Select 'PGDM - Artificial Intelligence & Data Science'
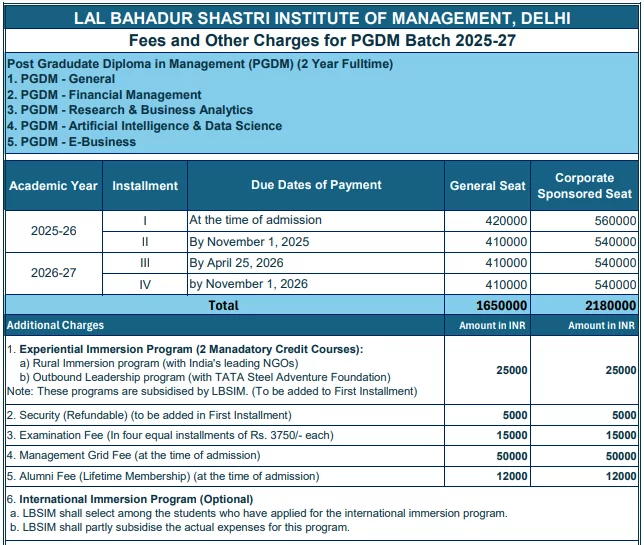The width and height of the screenshot is (644, 545). click(144, 126)
